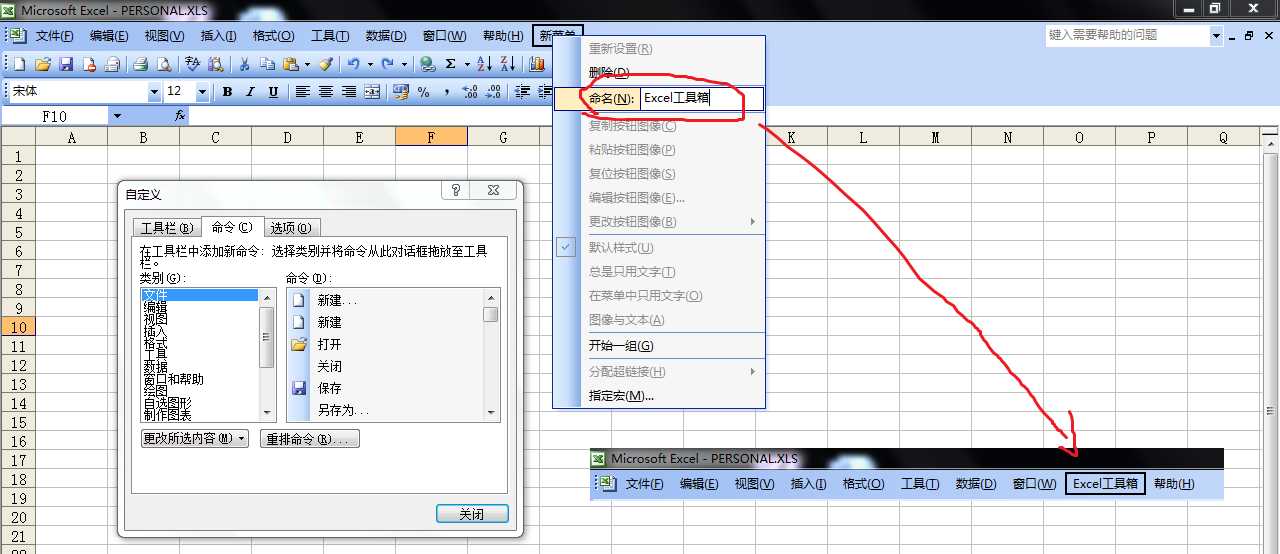
Task: Click the Sort Descending Z-A icon
Action: [507, 64]
